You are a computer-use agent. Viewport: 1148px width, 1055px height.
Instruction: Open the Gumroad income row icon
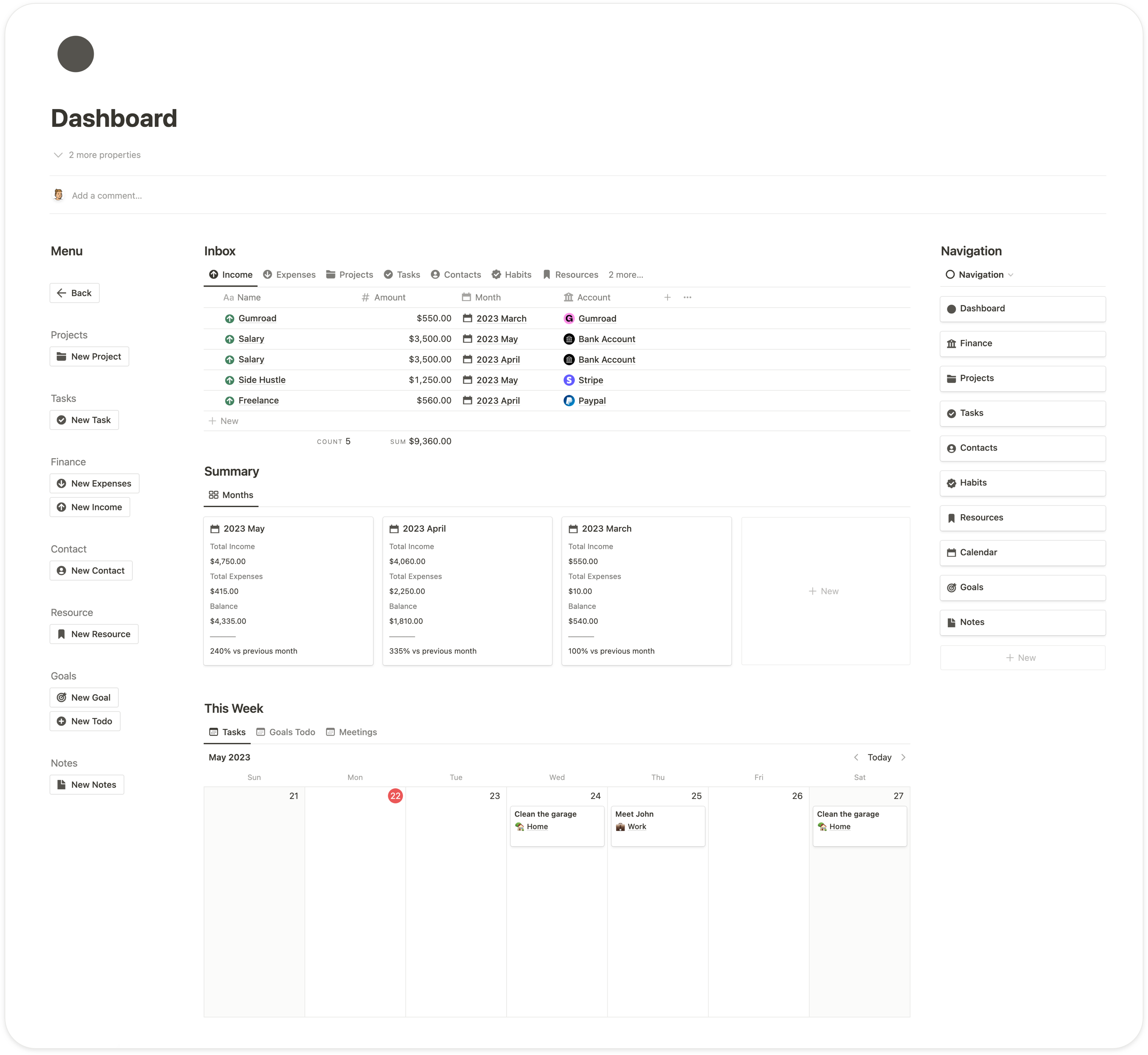230,319
